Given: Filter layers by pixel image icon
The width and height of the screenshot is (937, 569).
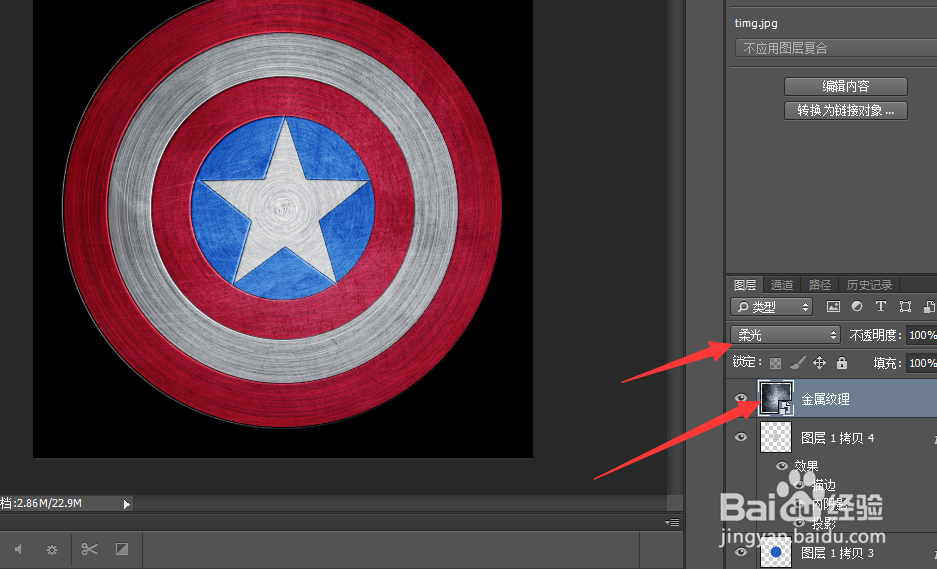Looking at the screenshot, I should point(833,307).
